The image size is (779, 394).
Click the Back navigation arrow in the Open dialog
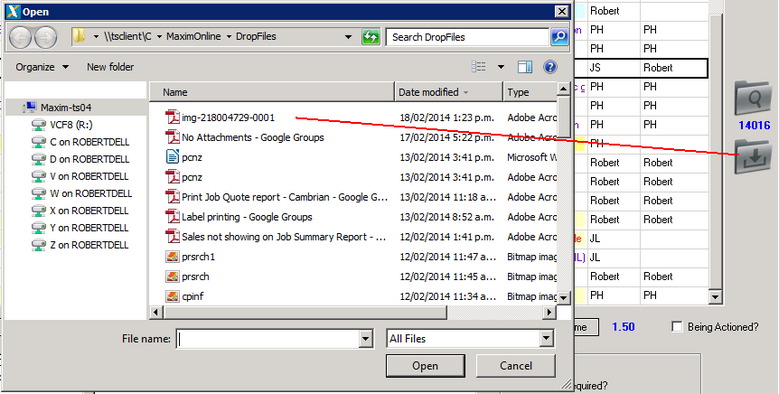(x=20, y=37)
